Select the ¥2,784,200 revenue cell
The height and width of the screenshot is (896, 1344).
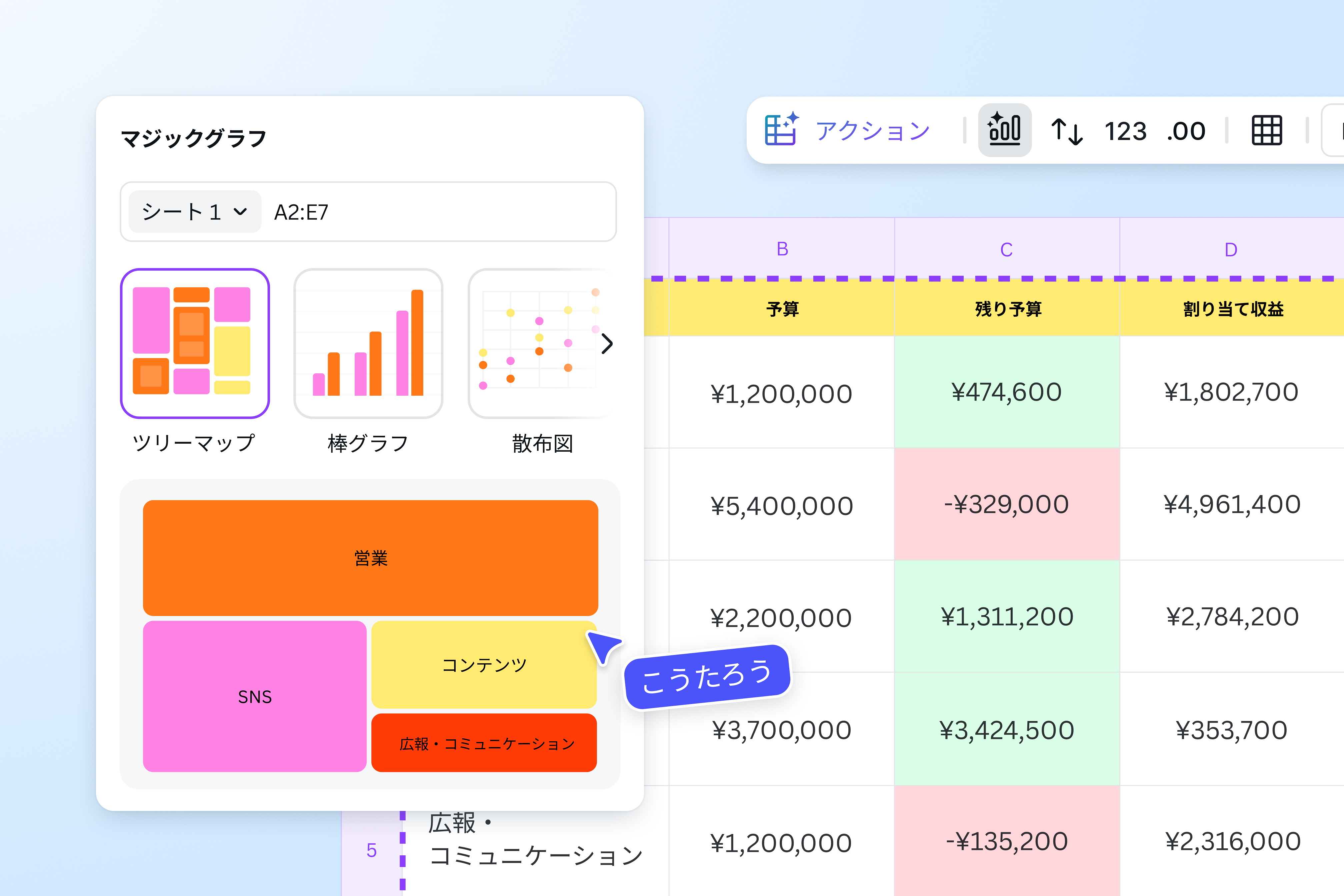pos(1232,617)
